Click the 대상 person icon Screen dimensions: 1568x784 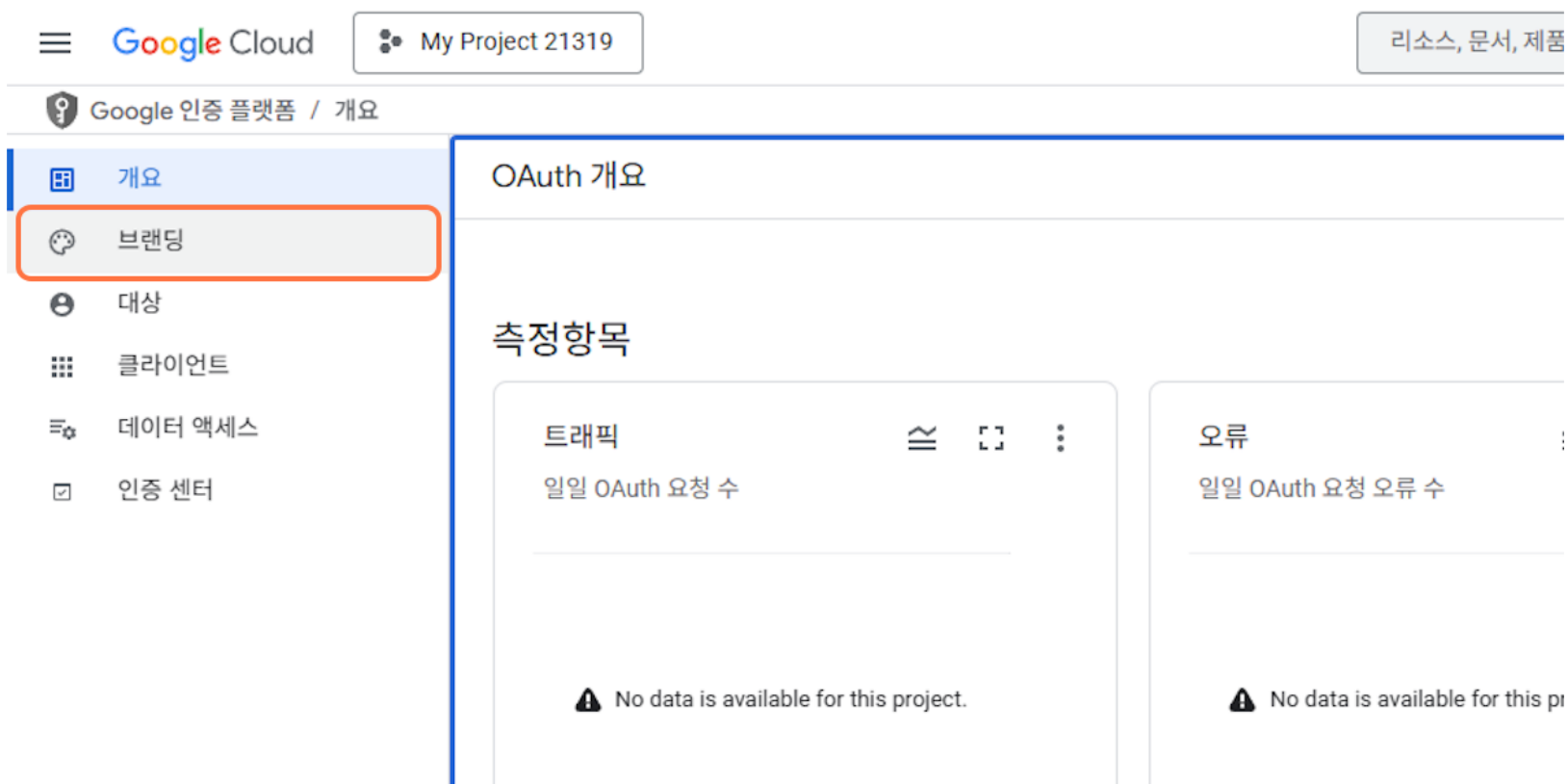click(x=63, y=304)
